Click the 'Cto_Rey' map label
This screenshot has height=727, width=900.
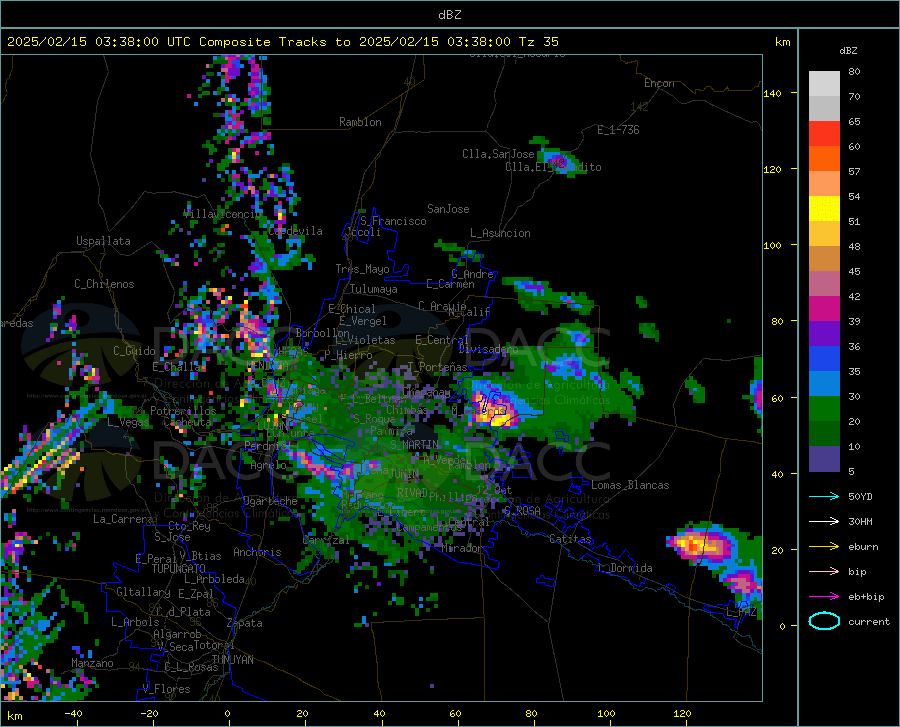[189, 526]
